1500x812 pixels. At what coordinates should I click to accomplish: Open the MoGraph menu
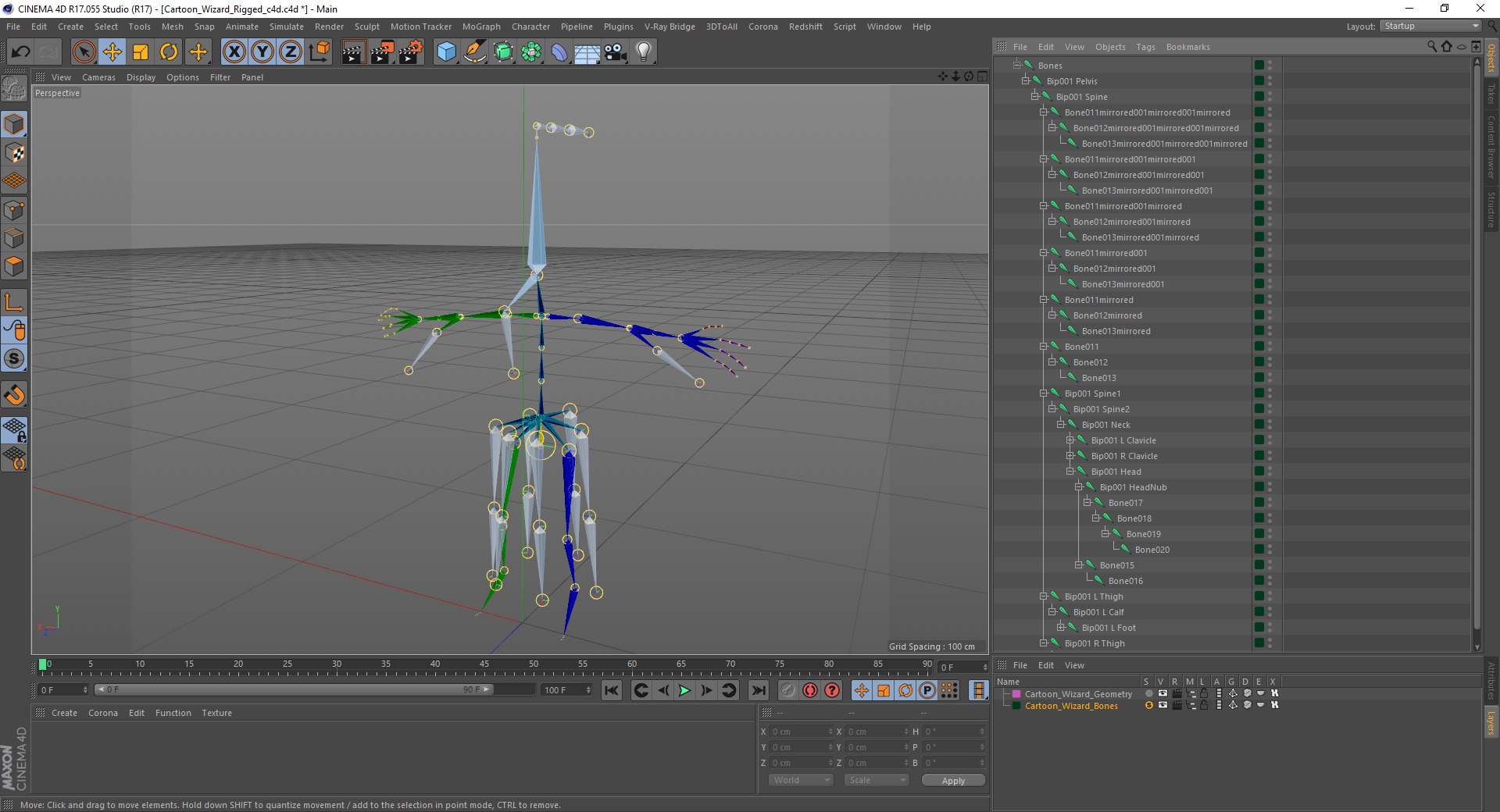click(x=481, y=27)
